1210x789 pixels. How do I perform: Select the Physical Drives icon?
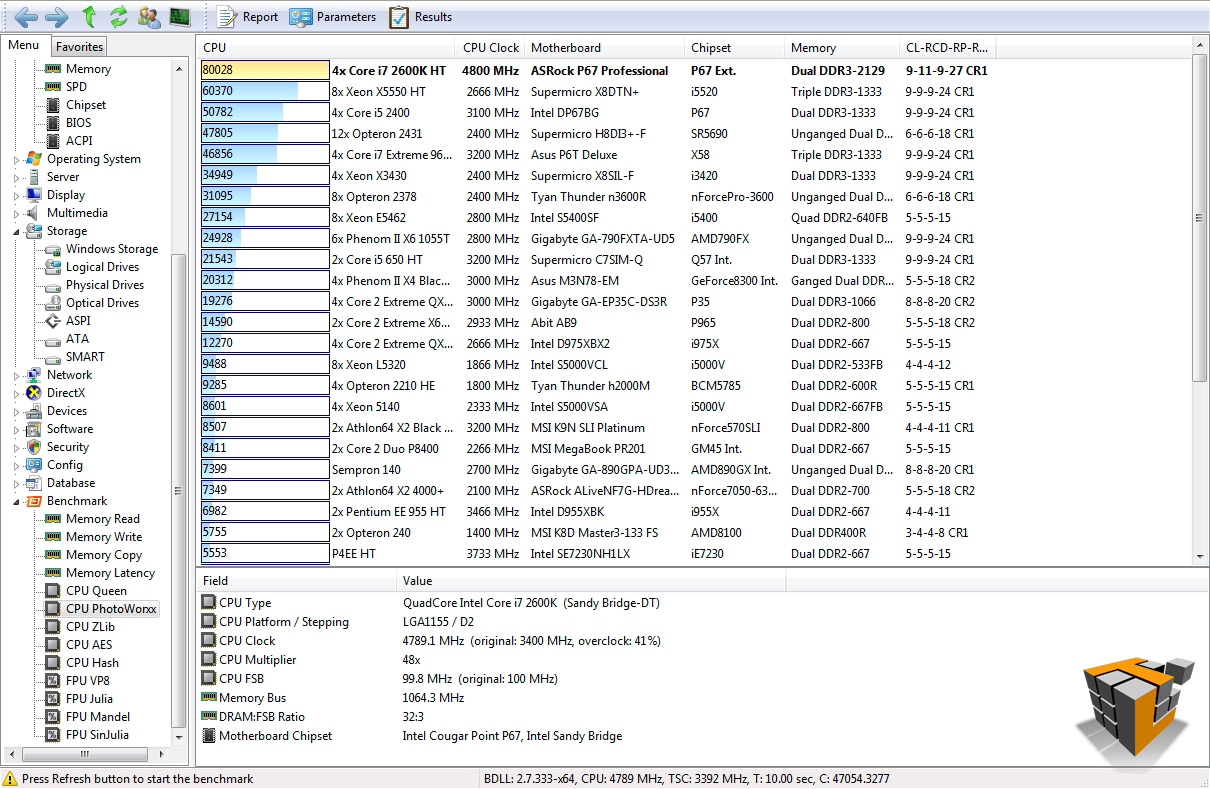point(53,285)
